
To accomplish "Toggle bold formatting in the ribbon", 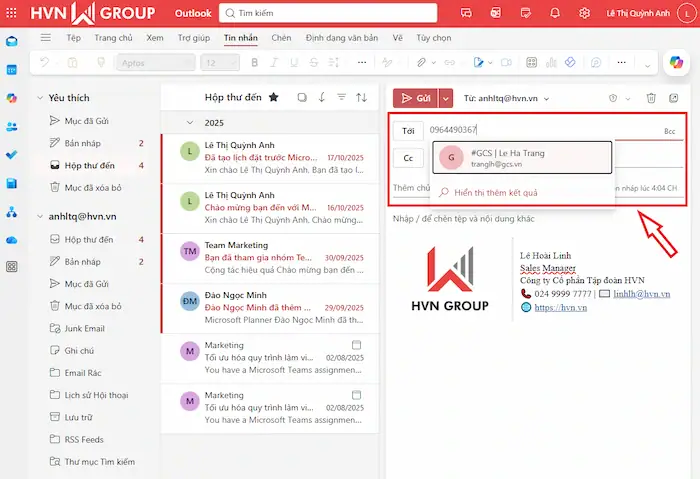I will point(254,62).
